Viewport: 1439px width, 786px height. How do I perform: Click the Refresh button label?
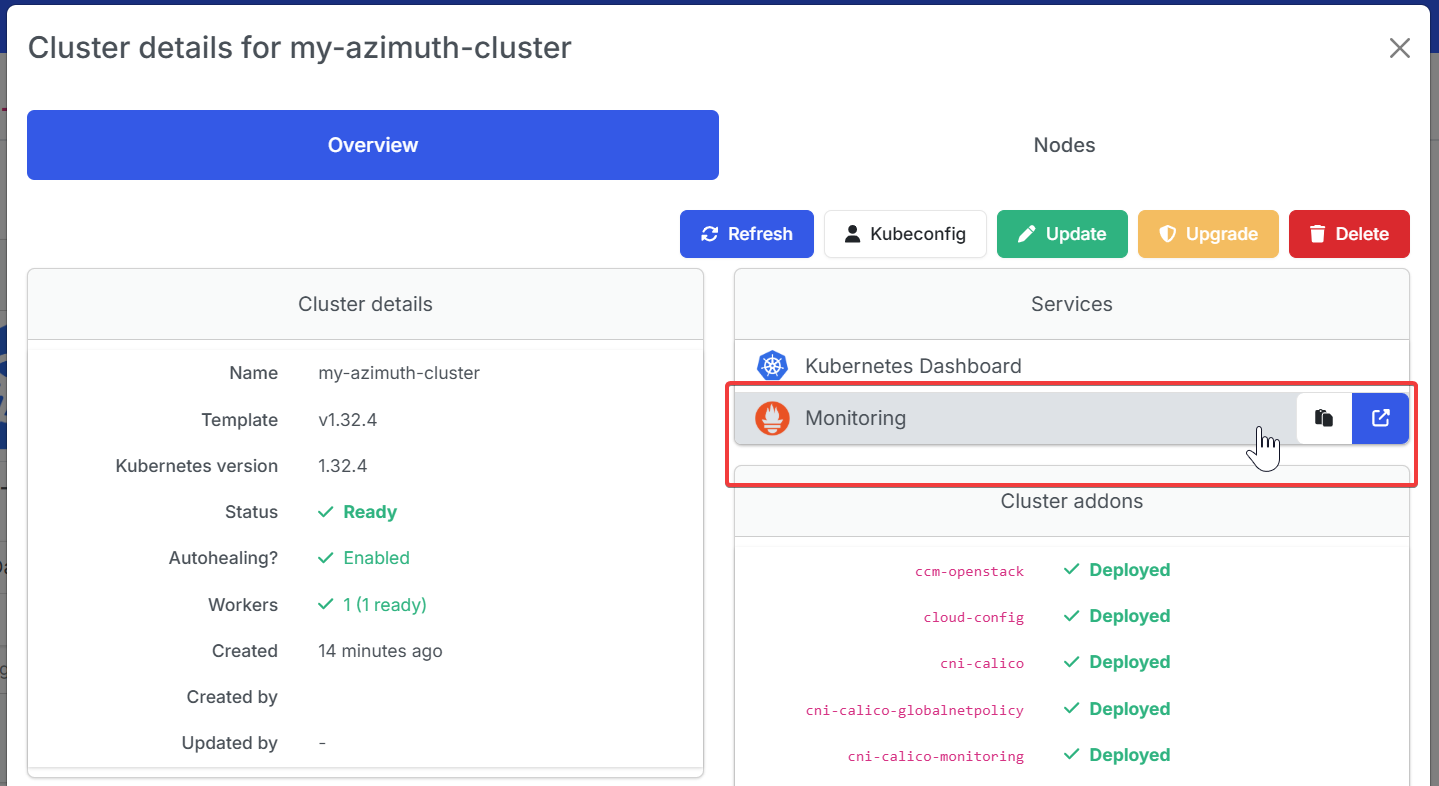click(760, 234)
